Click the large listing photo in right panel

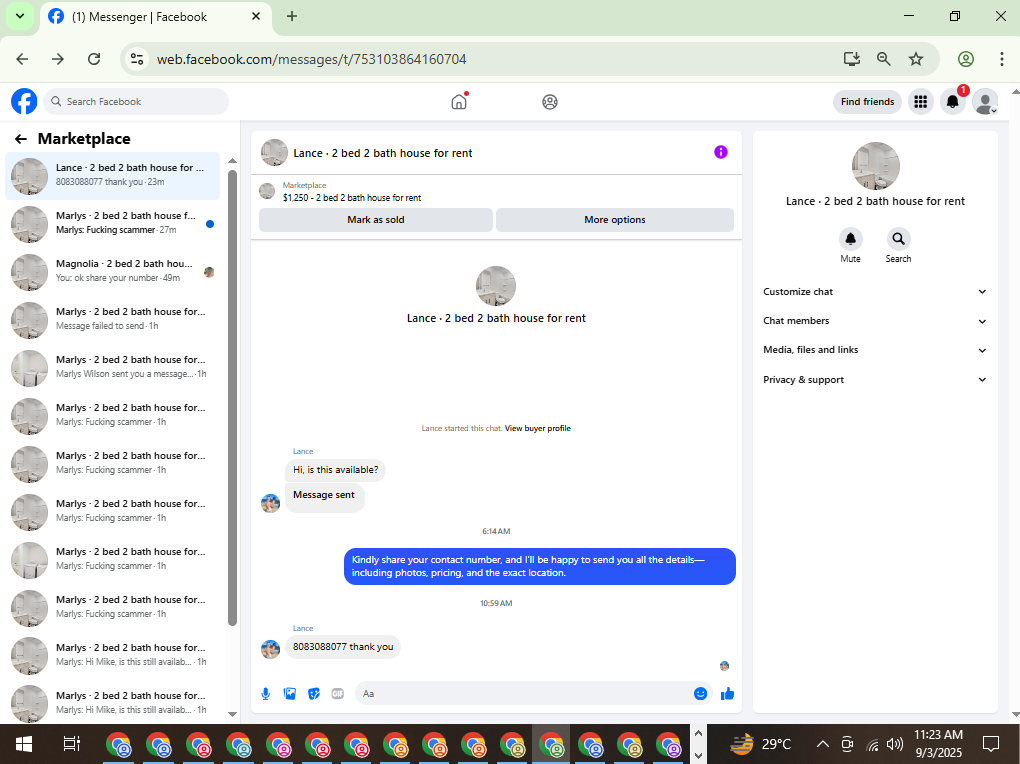876,167
